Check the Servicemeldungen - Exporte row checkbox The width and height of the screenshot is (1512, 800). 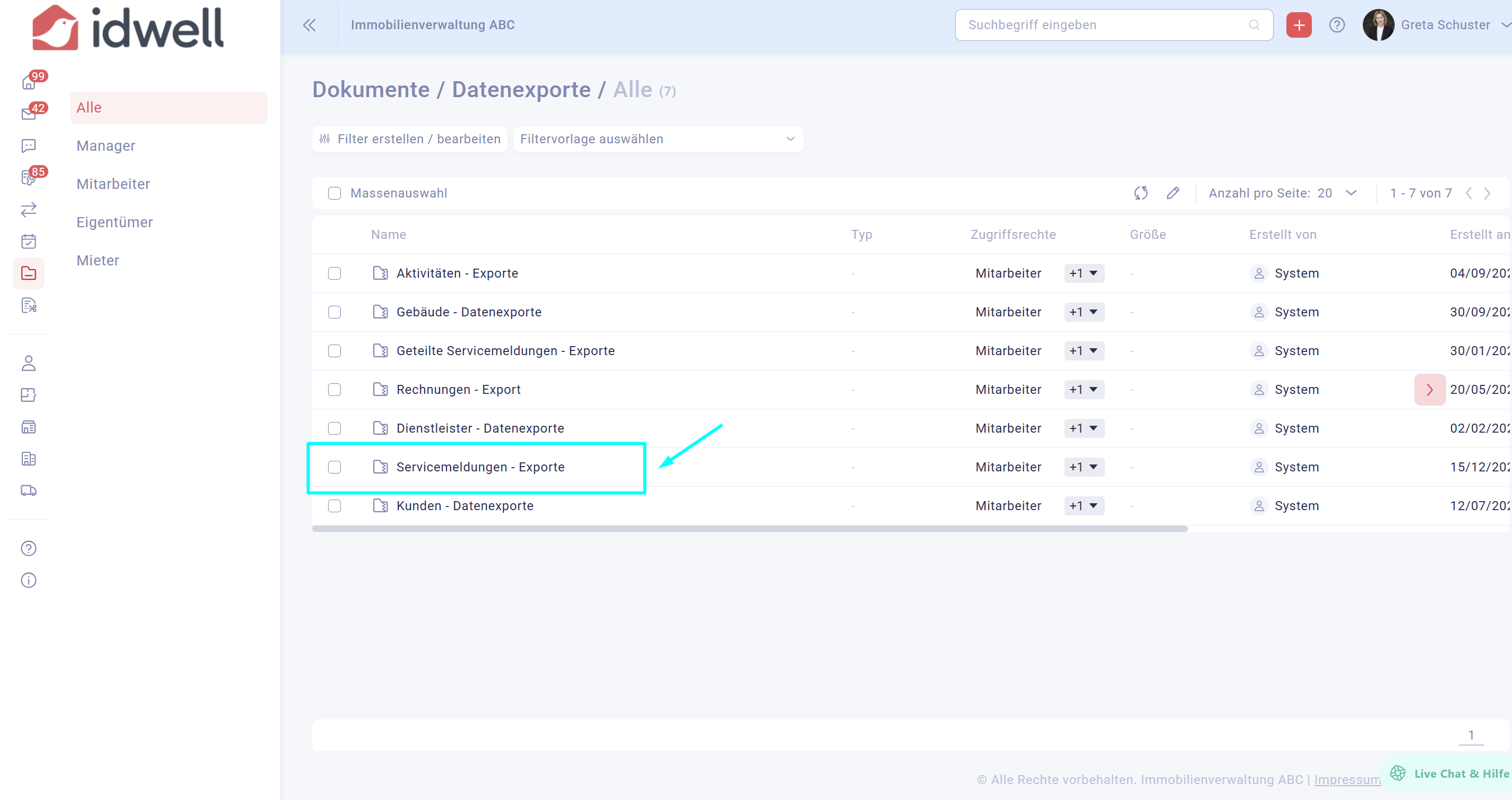[334, 467]
